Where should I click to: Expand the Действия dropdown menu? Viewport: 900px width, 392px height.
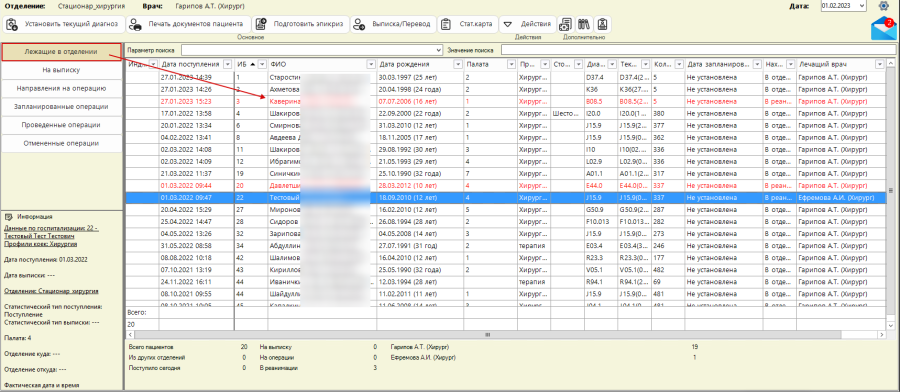click(x=527, y=24)
